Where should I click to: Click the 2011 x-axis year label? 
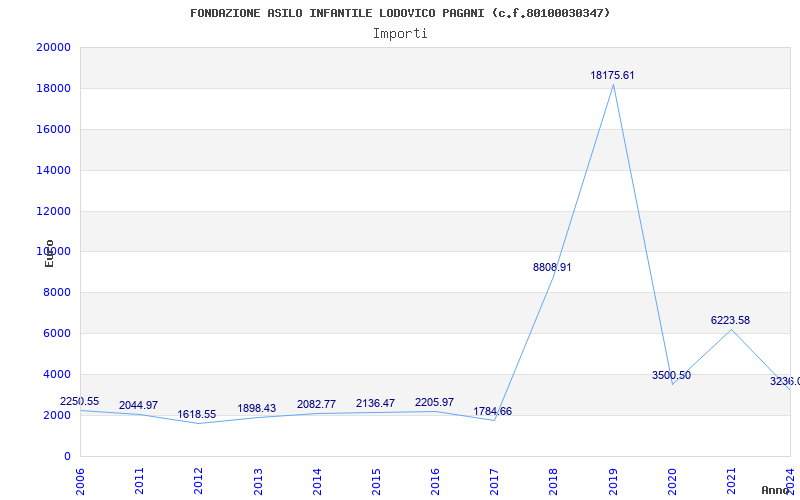[139, 481]
